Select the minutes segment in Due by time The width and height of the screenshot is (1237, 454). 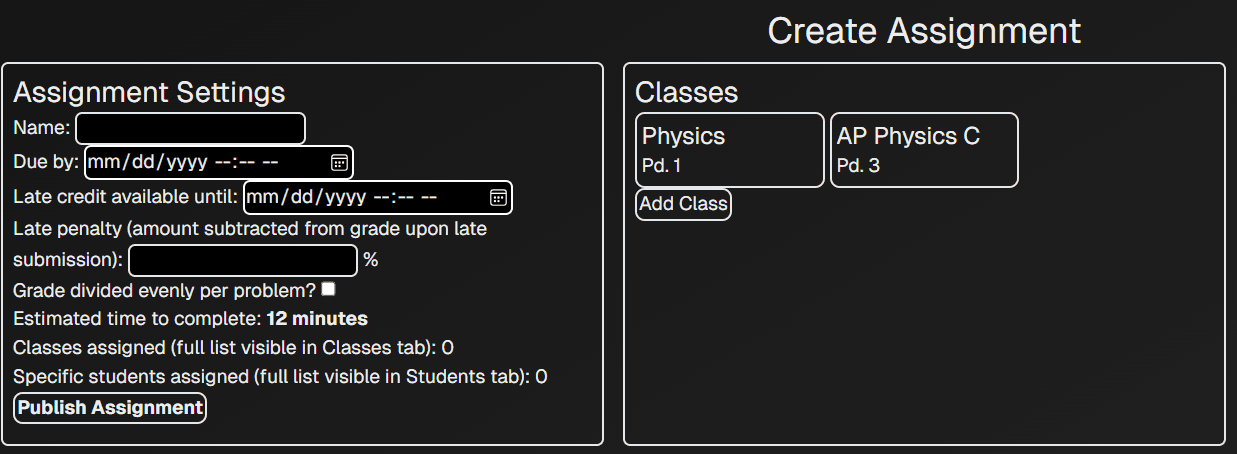point(246,162)
